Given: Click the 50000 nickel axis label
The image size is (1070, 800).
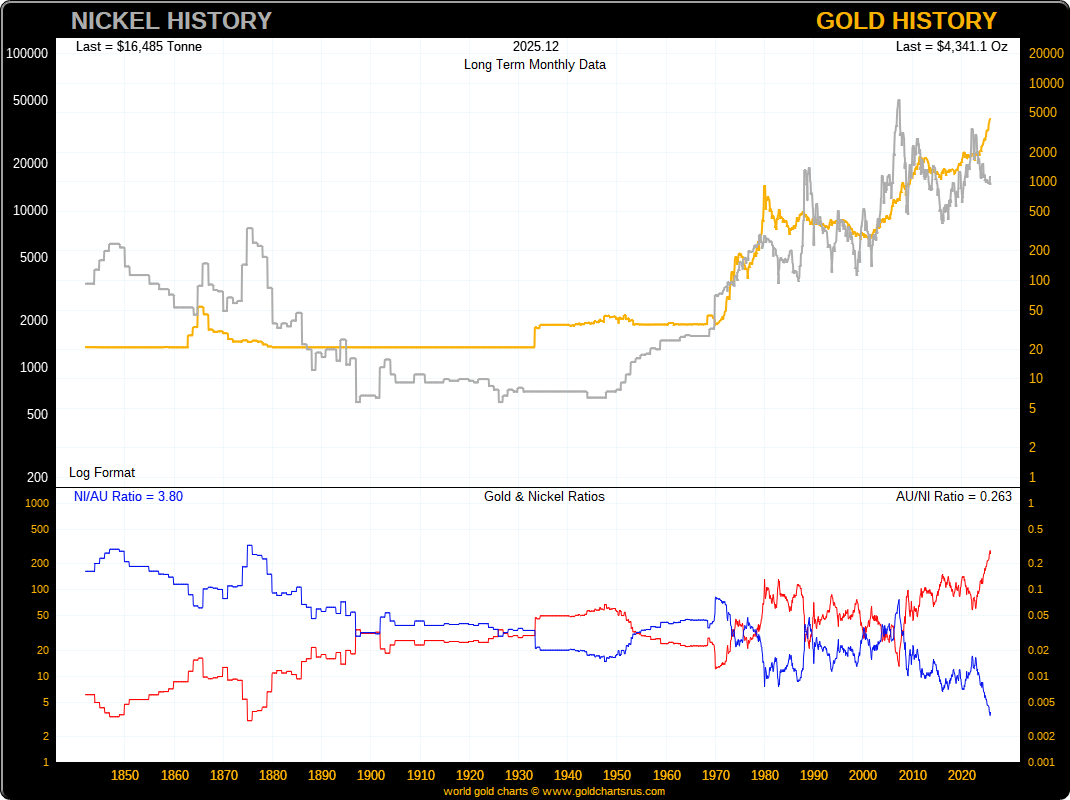Looking at the screenshot, I should (x=30, y=100).
